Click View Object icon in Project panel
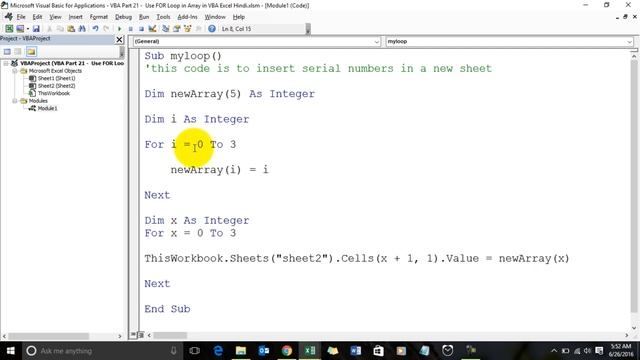The height and width of the screenshot is (360, 640). [18, 51]
